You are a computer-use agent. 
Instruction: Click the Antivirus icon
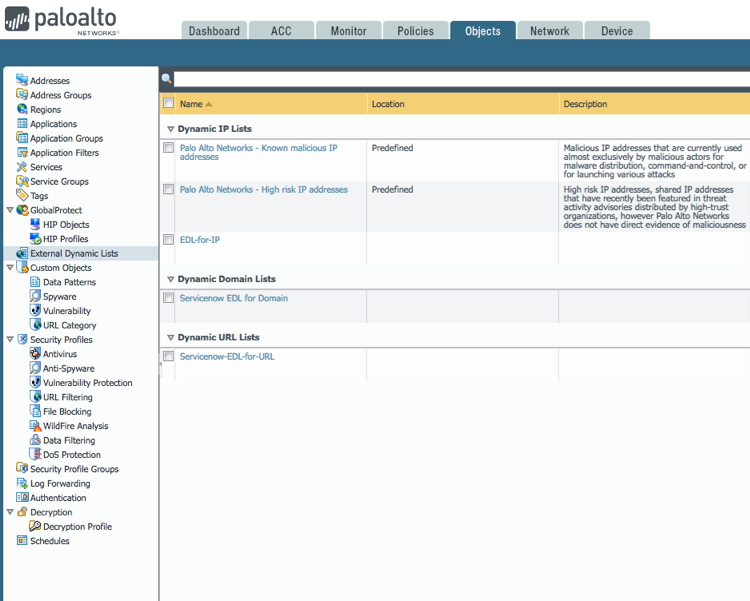coord(35,354)
